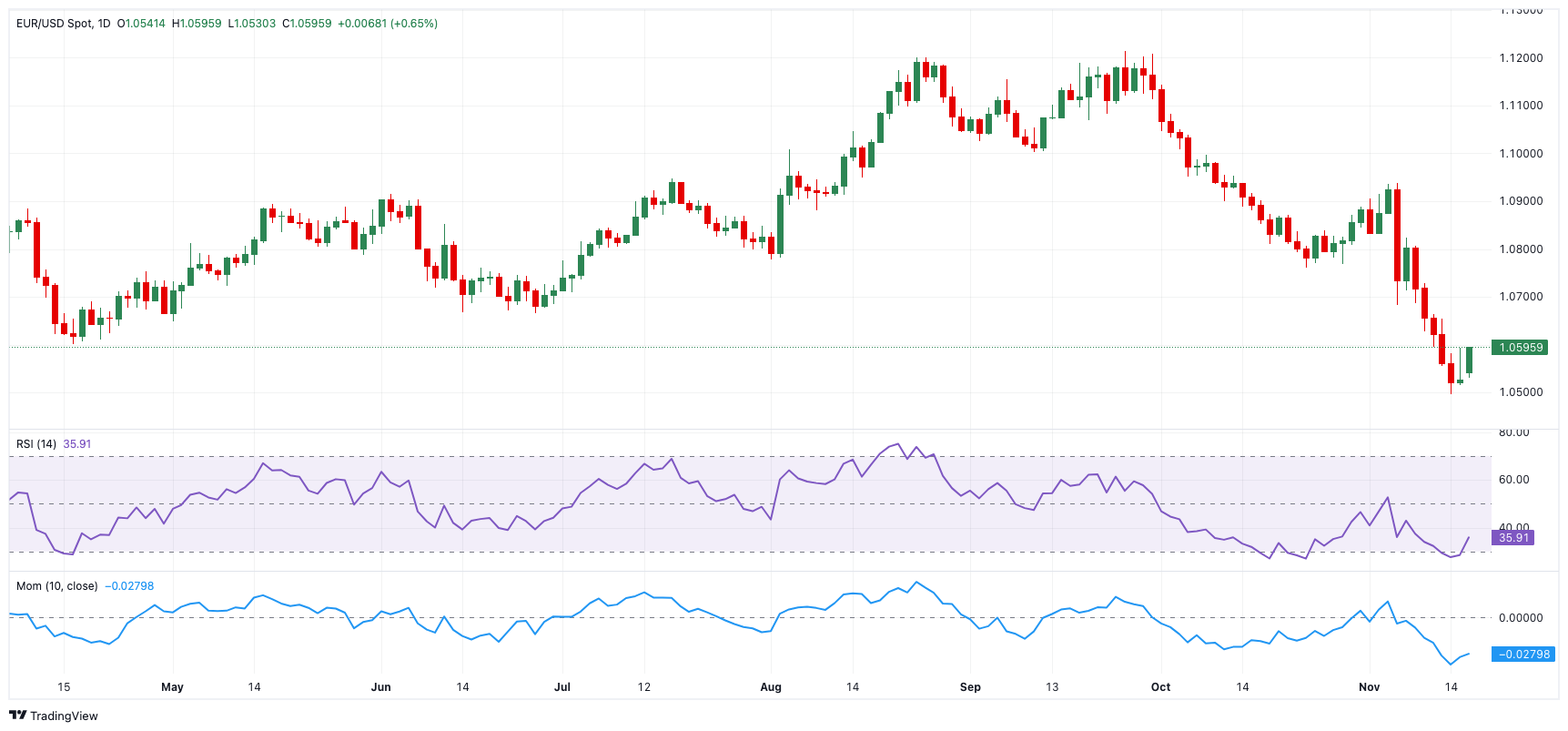This screenshot has width=1568, height=731.
Task: Open the TradingView text link
Action: point(64,716)
